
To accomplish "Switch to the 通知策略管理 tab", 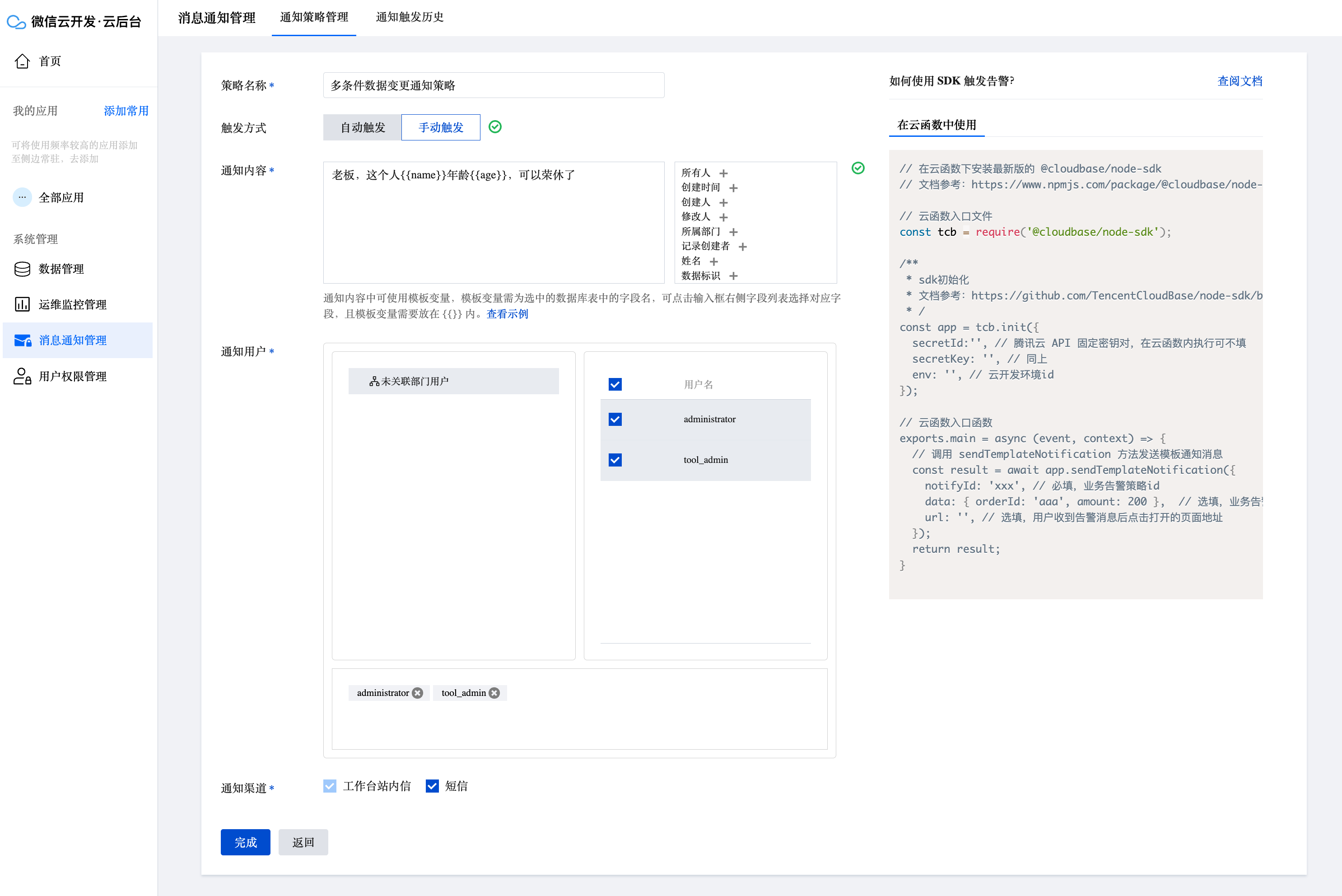I will pyautogui.click(x=314, y=17).
